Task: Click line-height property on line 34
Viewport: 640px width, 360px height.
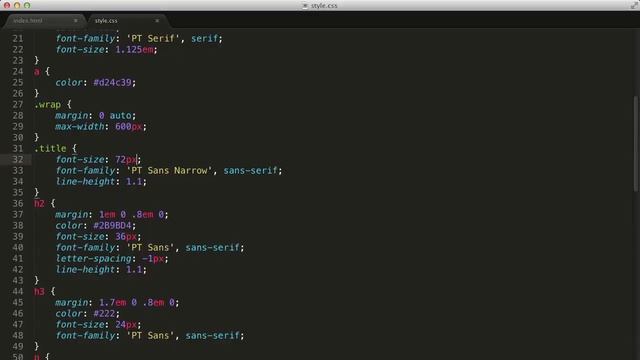Action: [85, 182]
